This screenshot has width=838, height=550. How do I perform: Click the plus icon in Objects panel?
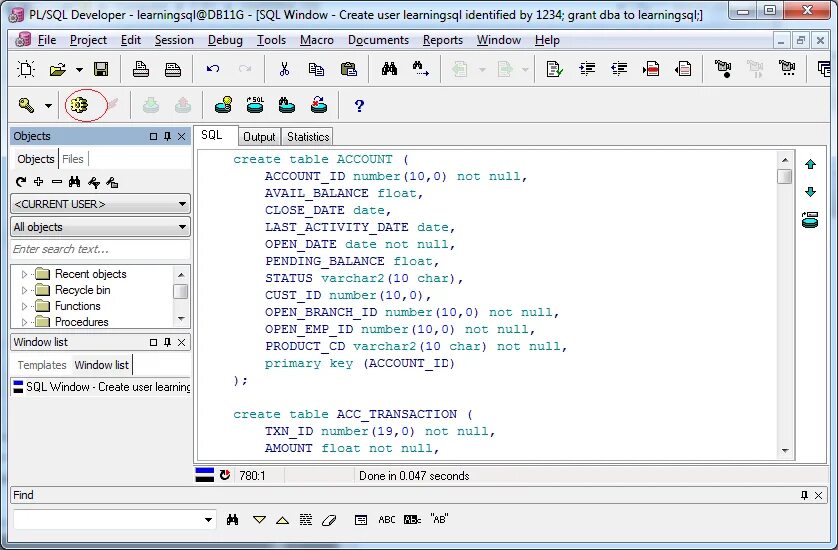(38, 182)
